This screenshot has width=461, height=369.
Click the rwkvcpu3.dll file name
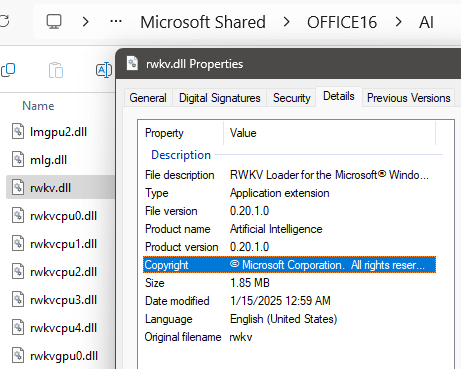click(x=63, y=300)
